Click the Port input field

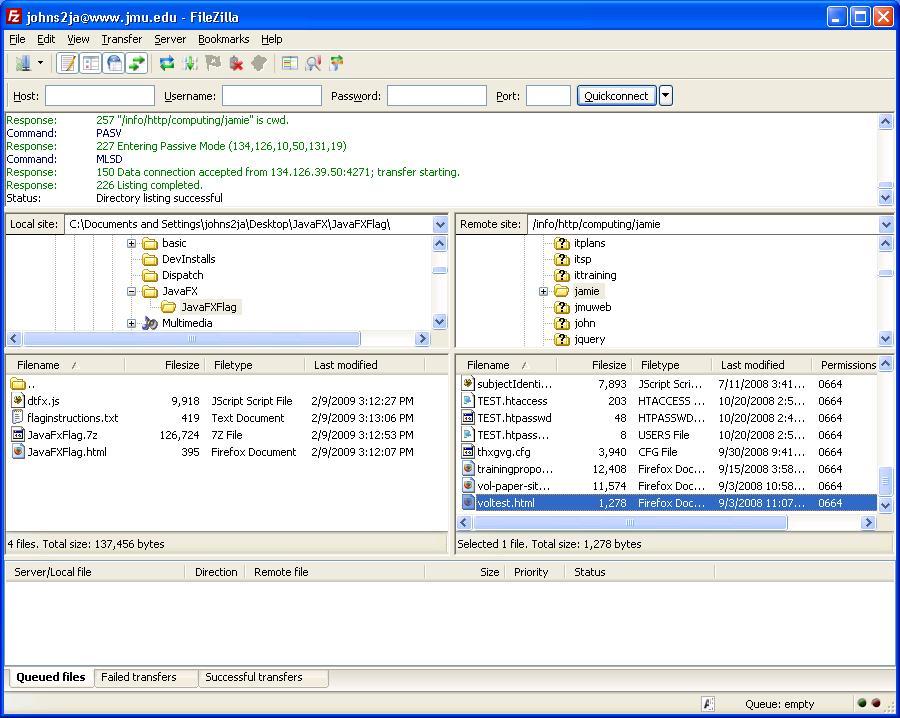pyautogui.click(x=548, y=96)
